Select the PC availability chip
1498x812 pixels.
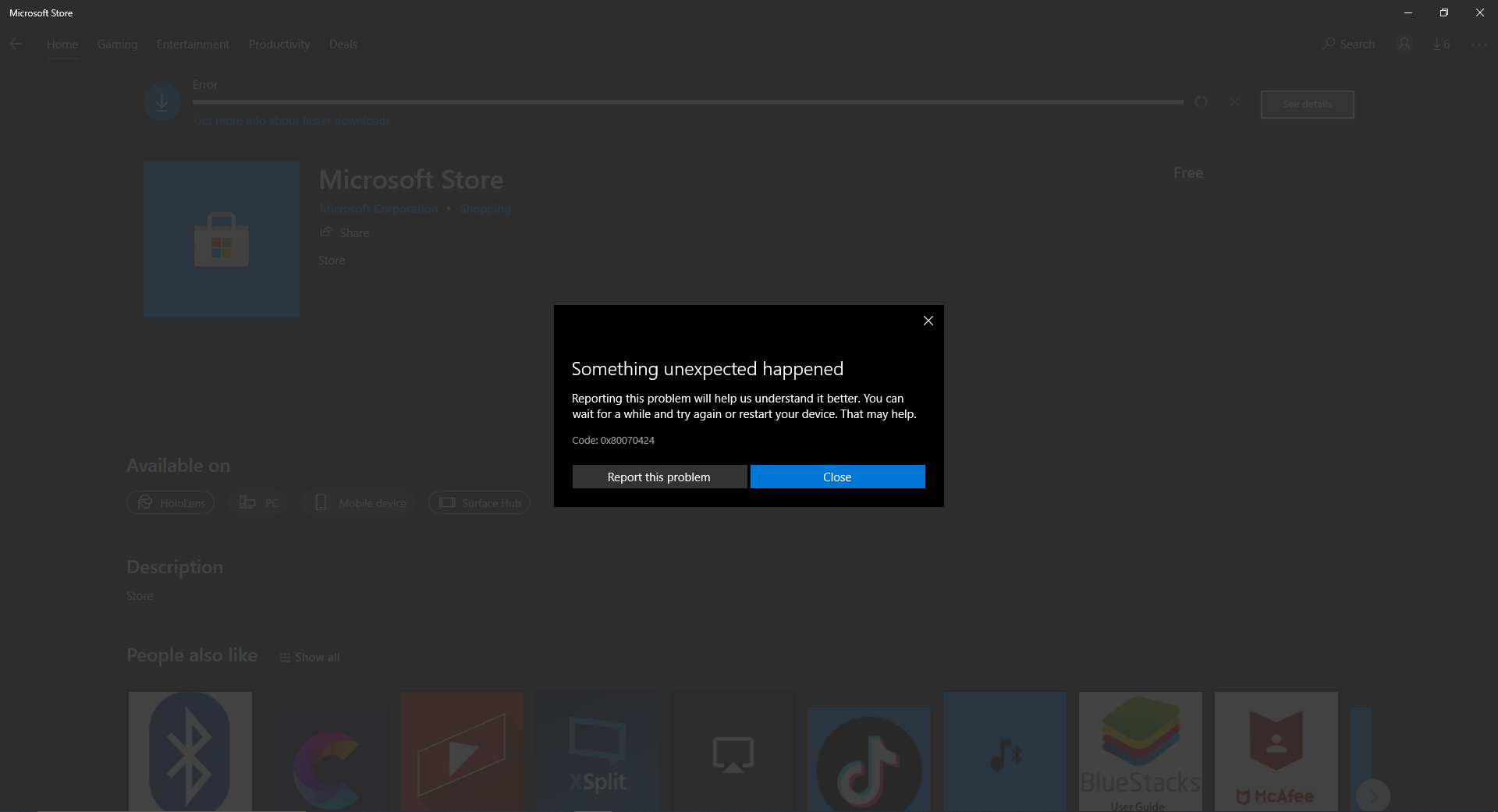coord(258,503)
